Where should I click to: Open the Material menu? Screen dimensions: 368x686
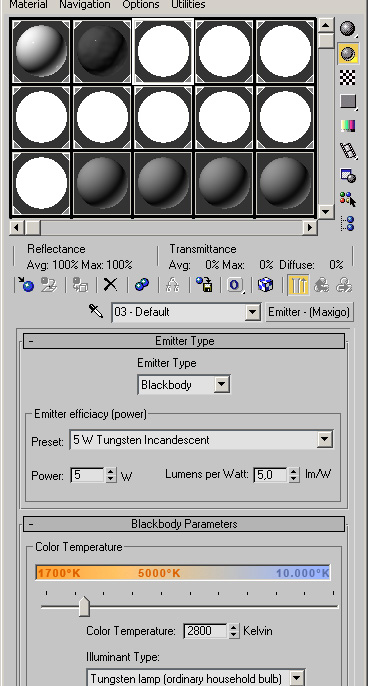pos(28,5)
